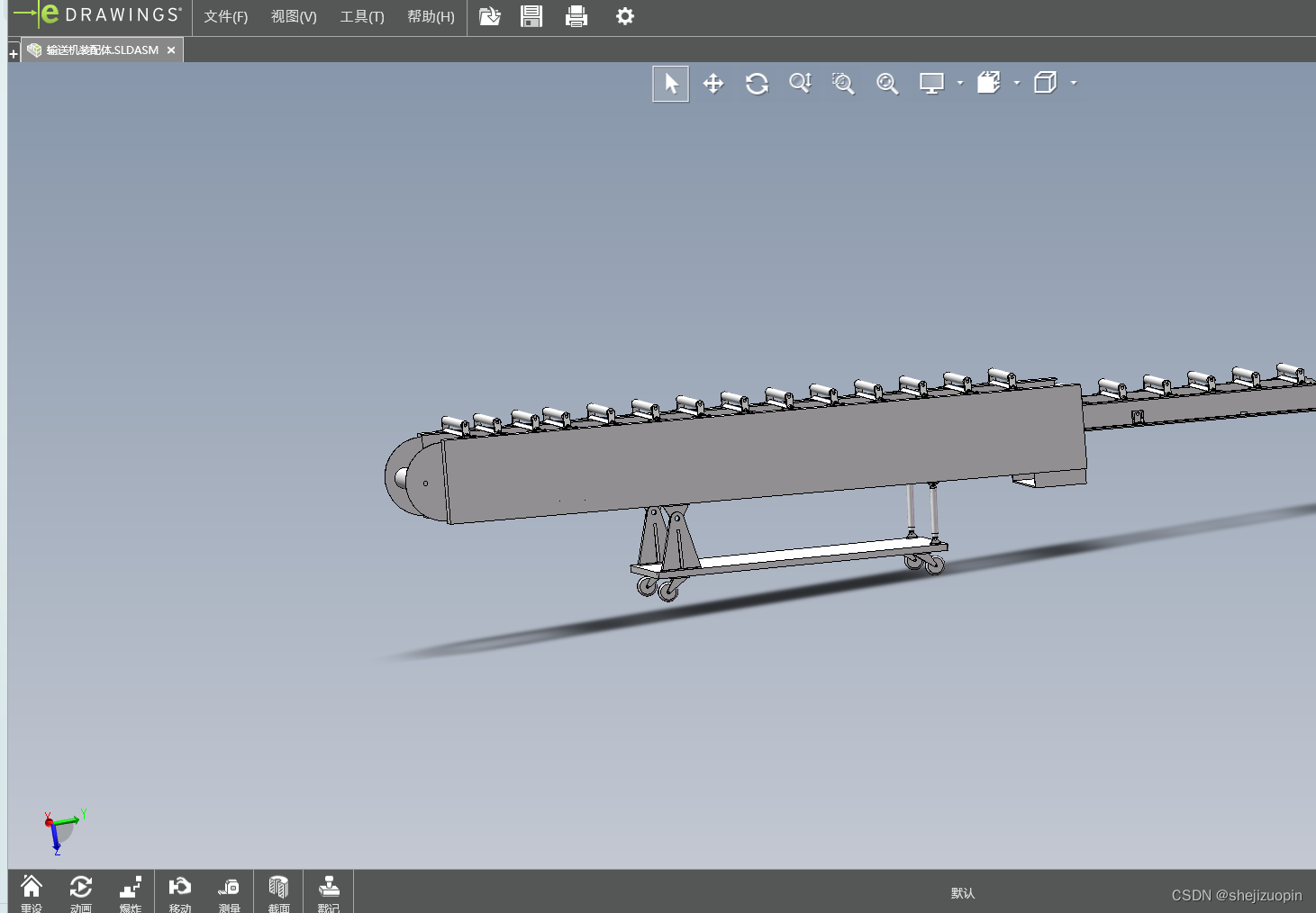Select the zoom in/out tool

tap(800, 84)
